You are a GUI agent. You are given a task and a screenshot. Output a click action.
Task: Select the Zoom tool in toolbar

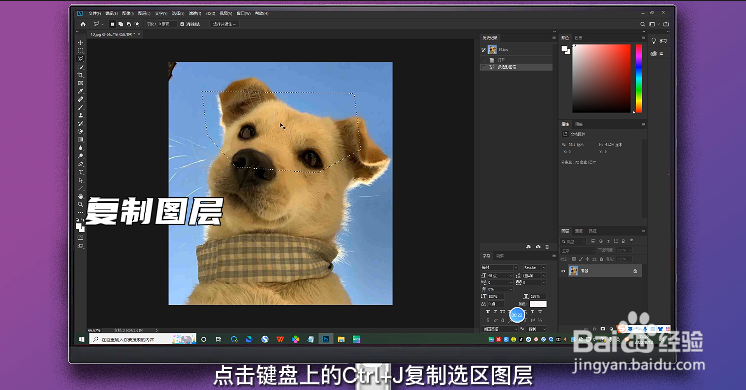tap(80, 205)
